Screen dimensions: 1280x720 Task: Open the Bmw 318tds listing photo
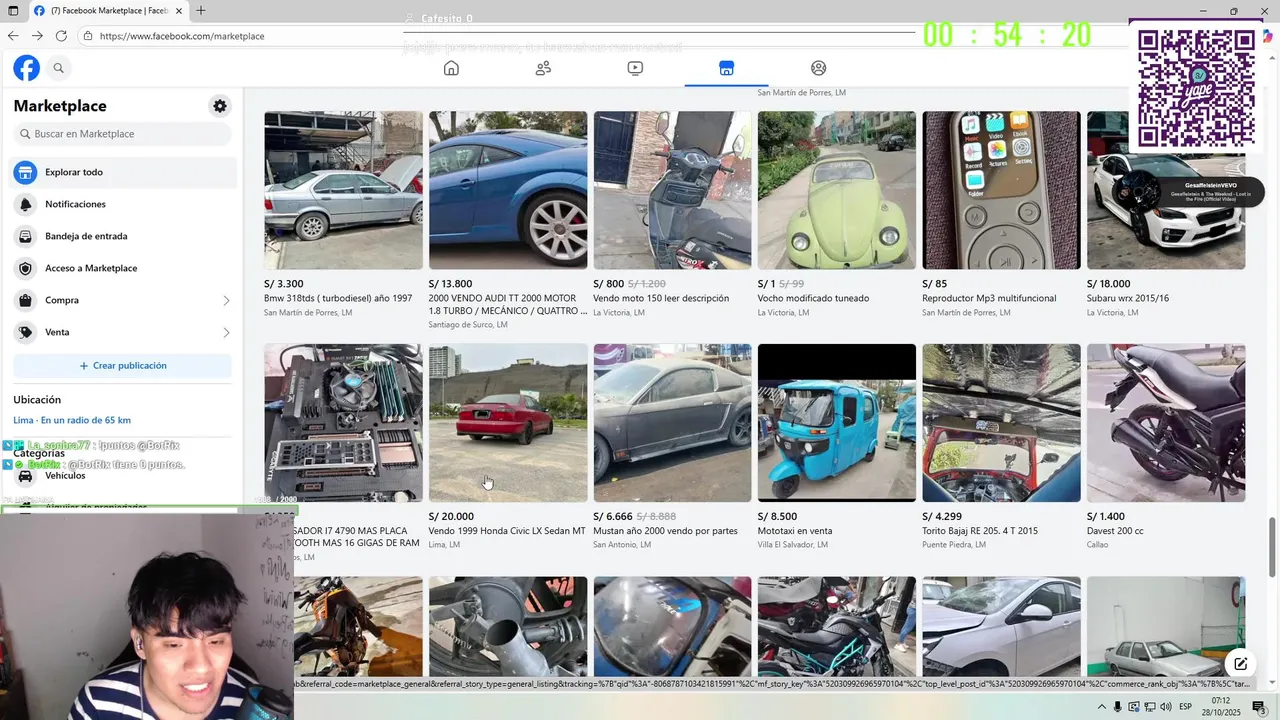[x=343, y=190]
